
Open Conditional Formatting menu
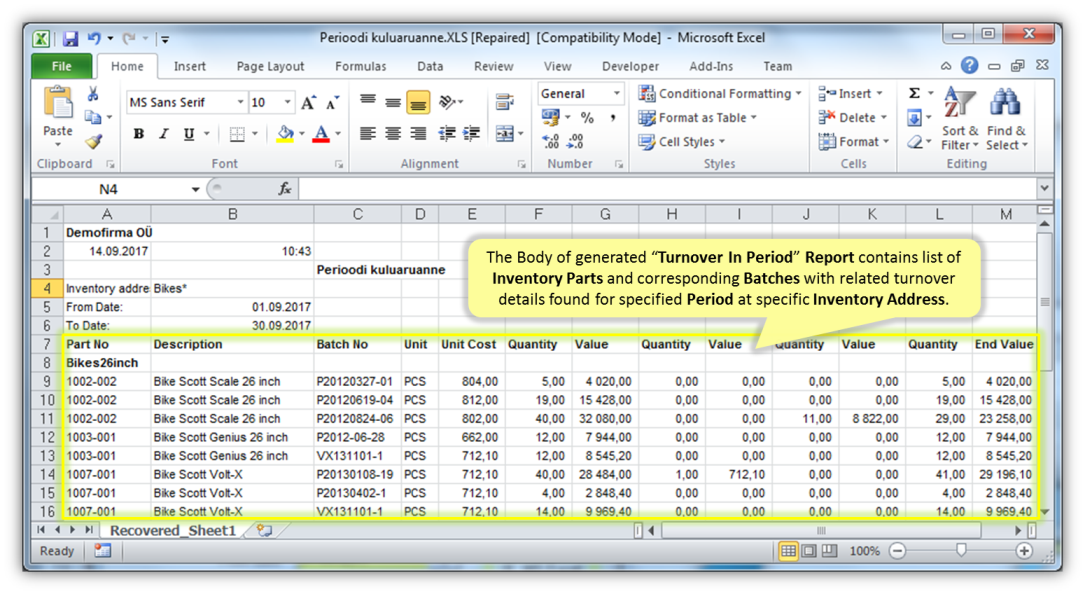(720, 93)
